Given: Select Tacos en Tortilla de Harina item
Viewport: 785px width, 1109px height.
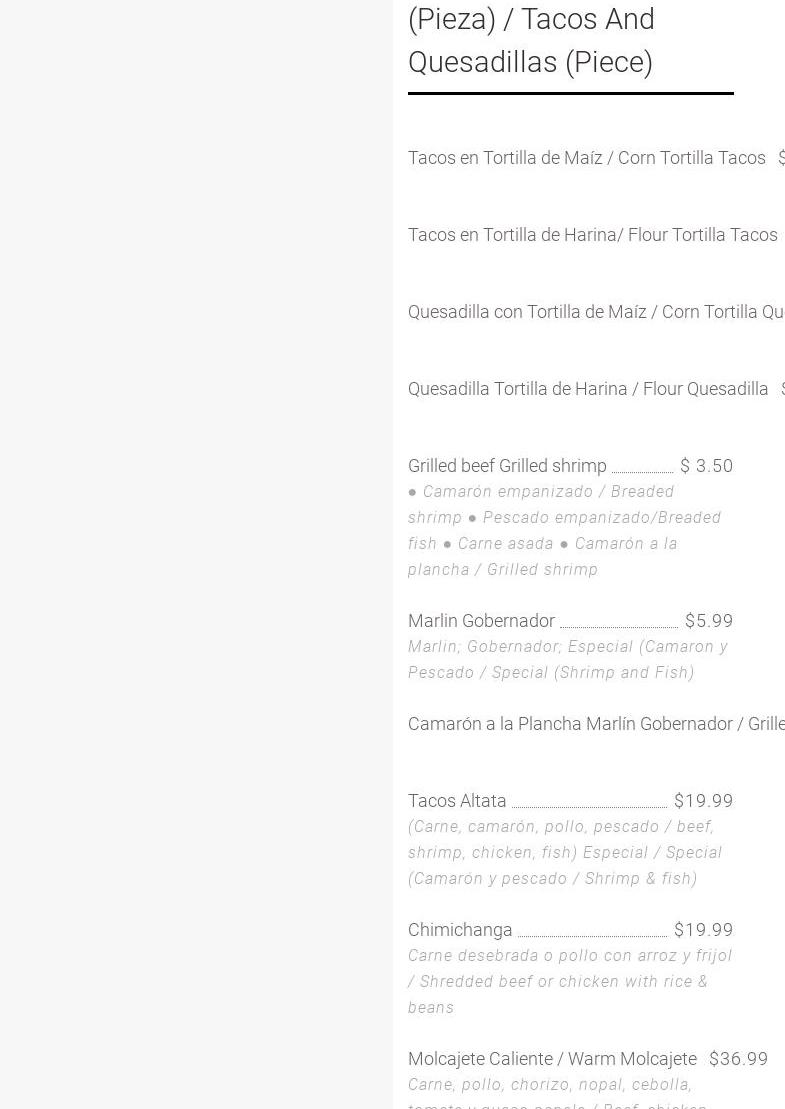Looking at the screenshot, I should 593,235.
